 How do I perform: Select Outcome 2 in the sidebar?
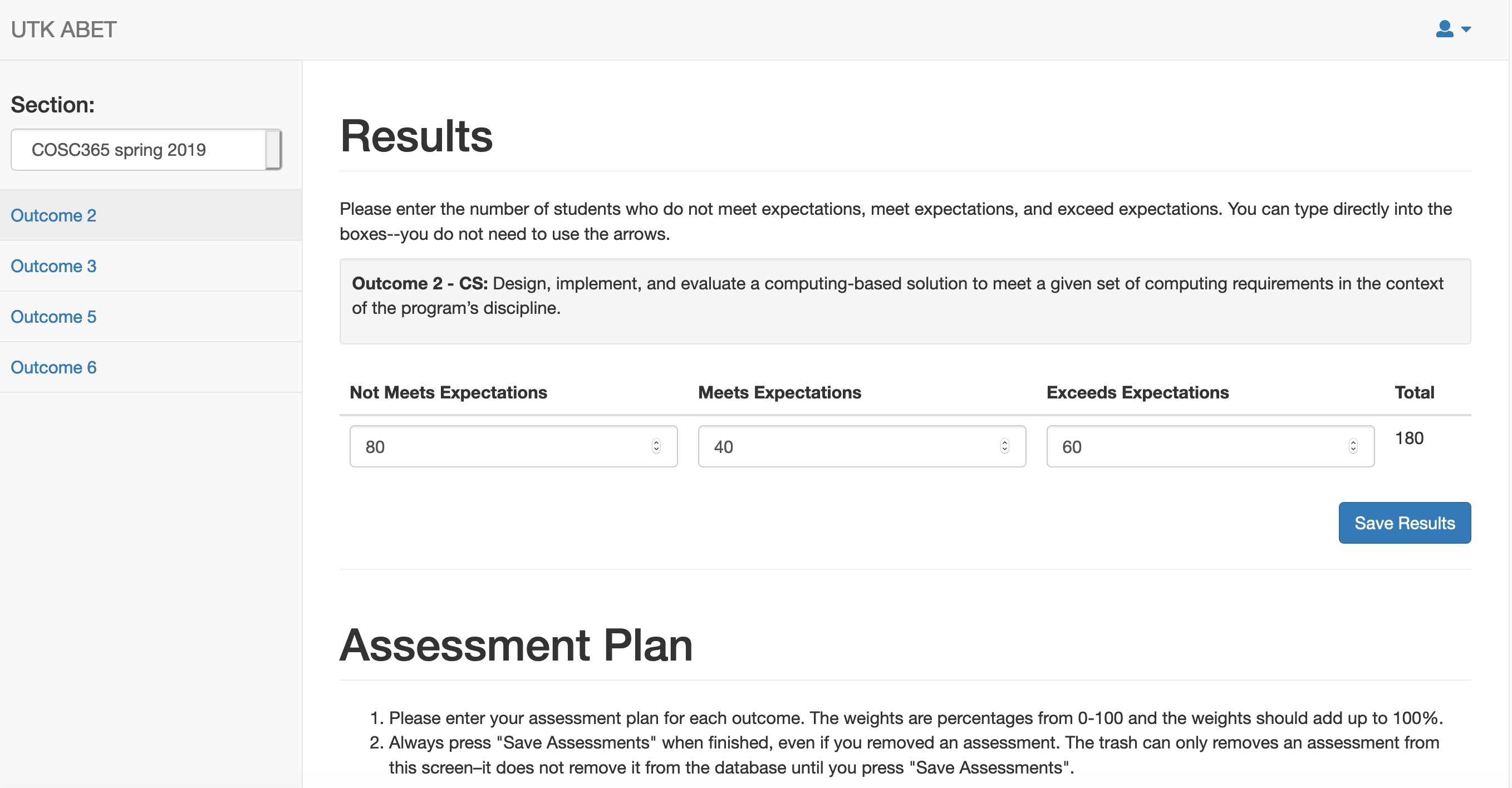53,215
